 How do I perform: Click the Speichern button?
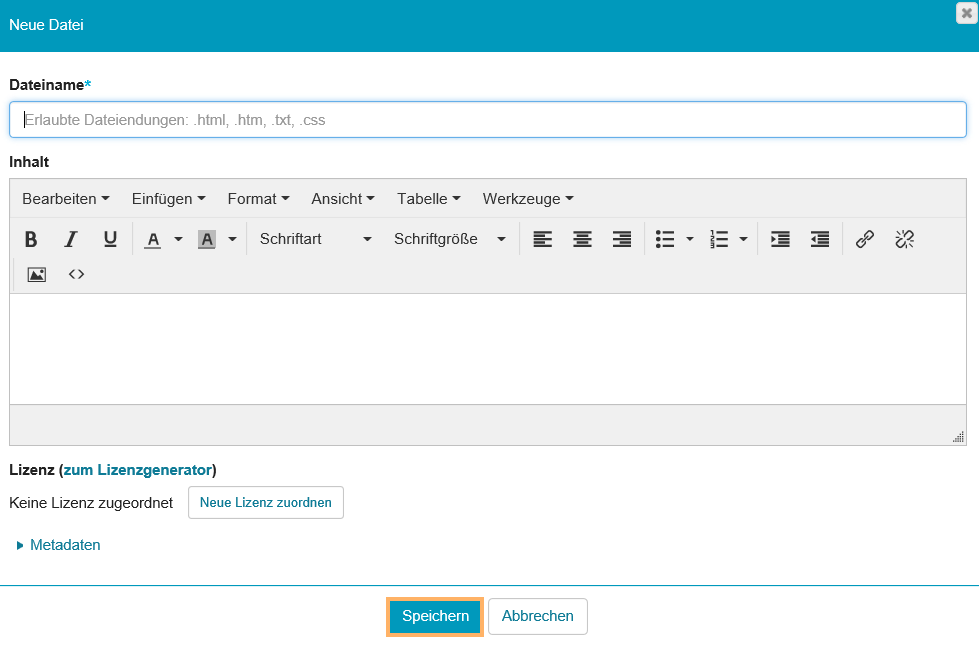435,616
